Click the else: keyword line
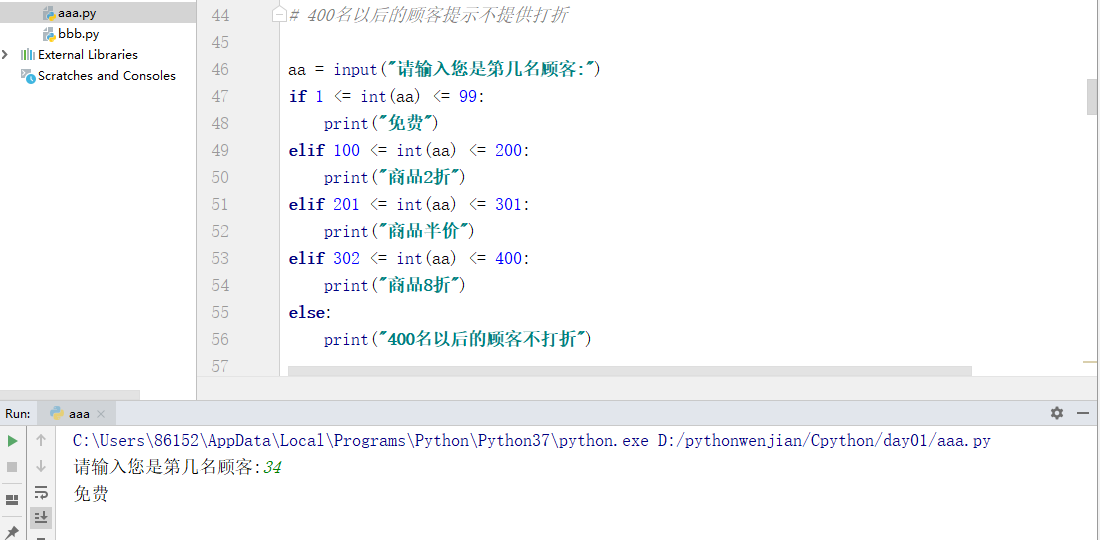 pyautogui.click(x=309, y=312)
